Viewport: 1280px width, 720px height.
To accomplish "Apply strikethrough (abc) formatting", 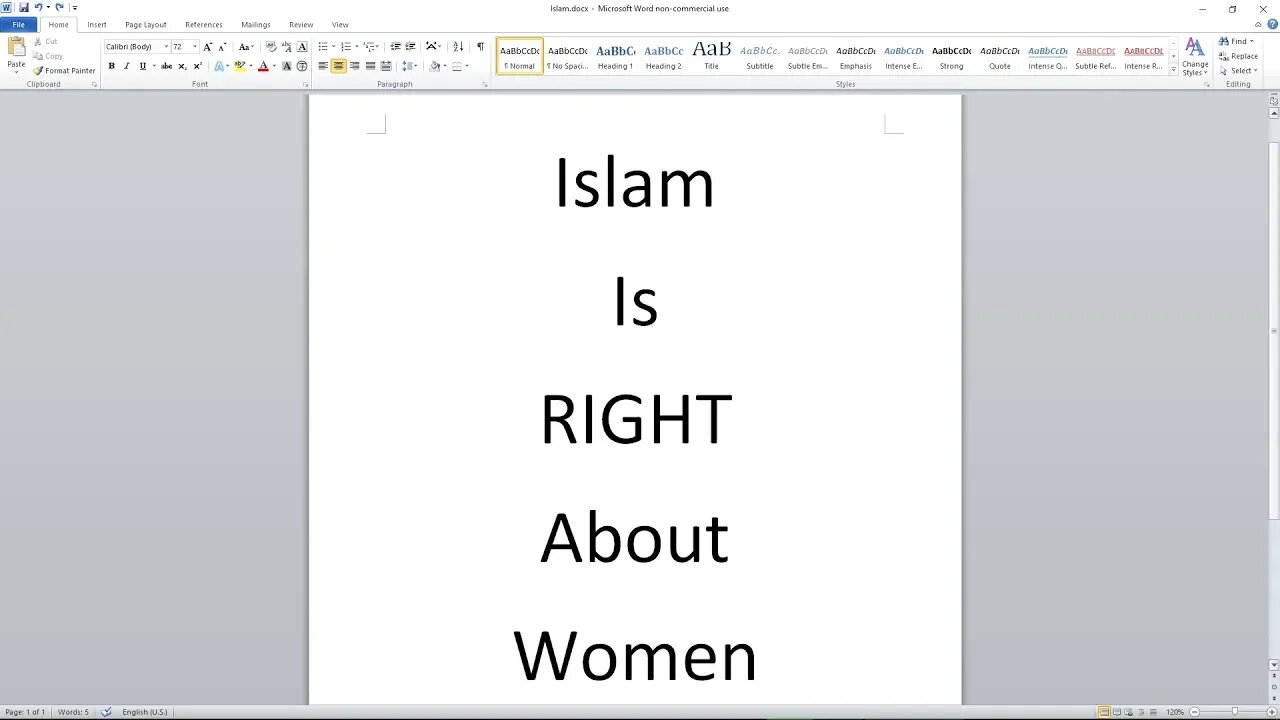I will click(x=166, y=66).
